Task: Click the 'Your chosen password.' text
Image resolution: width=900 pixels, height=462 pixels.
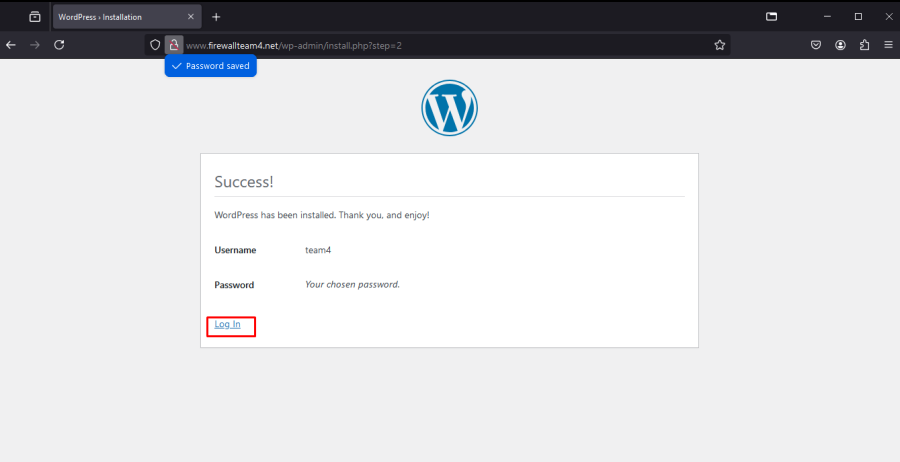Action: (352, 284)
